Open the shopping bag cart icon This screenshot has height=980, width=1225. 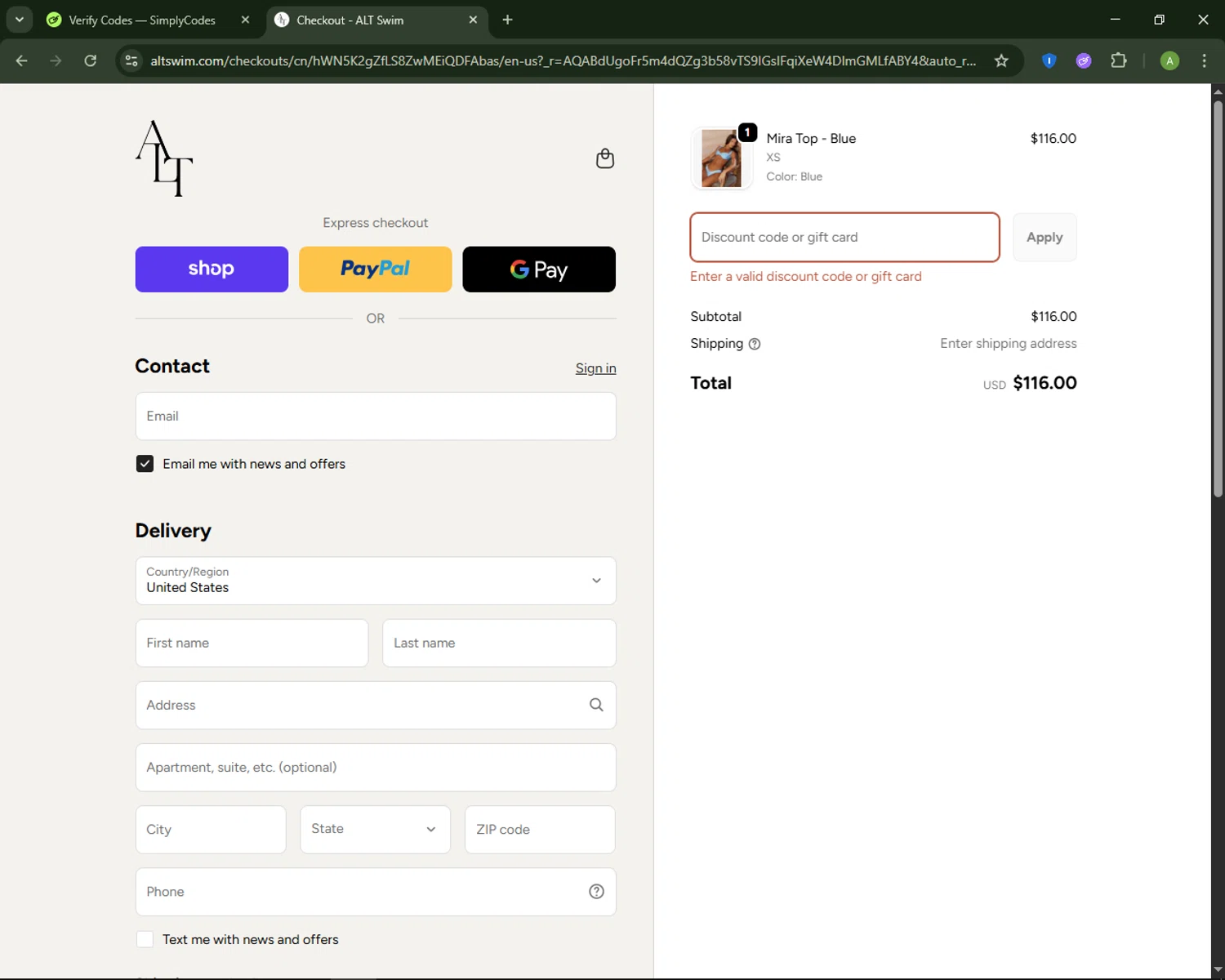point(605,158)
